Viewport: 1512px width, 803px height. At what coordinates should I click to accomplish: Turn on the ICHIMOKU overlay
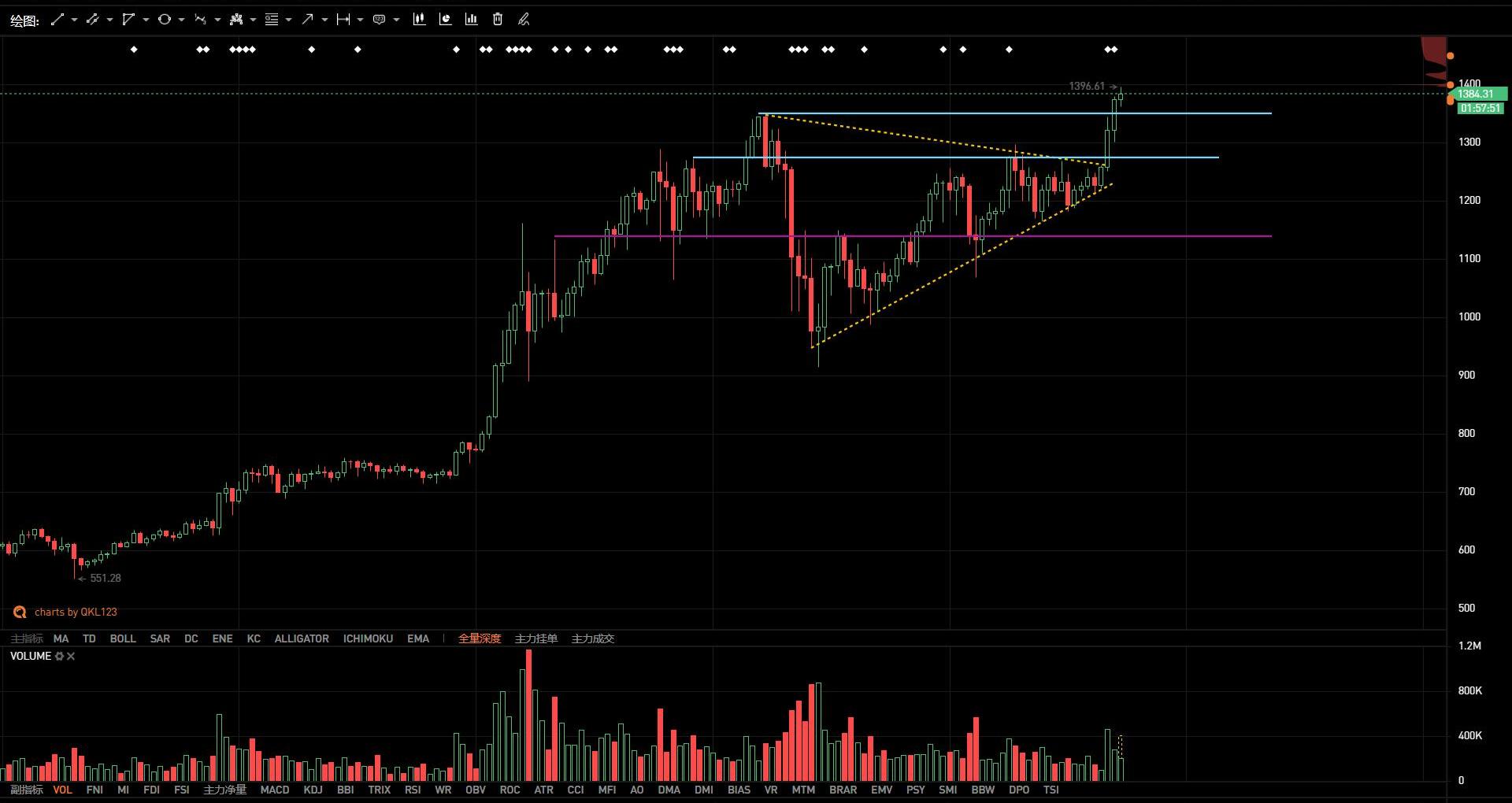[368, 638]
